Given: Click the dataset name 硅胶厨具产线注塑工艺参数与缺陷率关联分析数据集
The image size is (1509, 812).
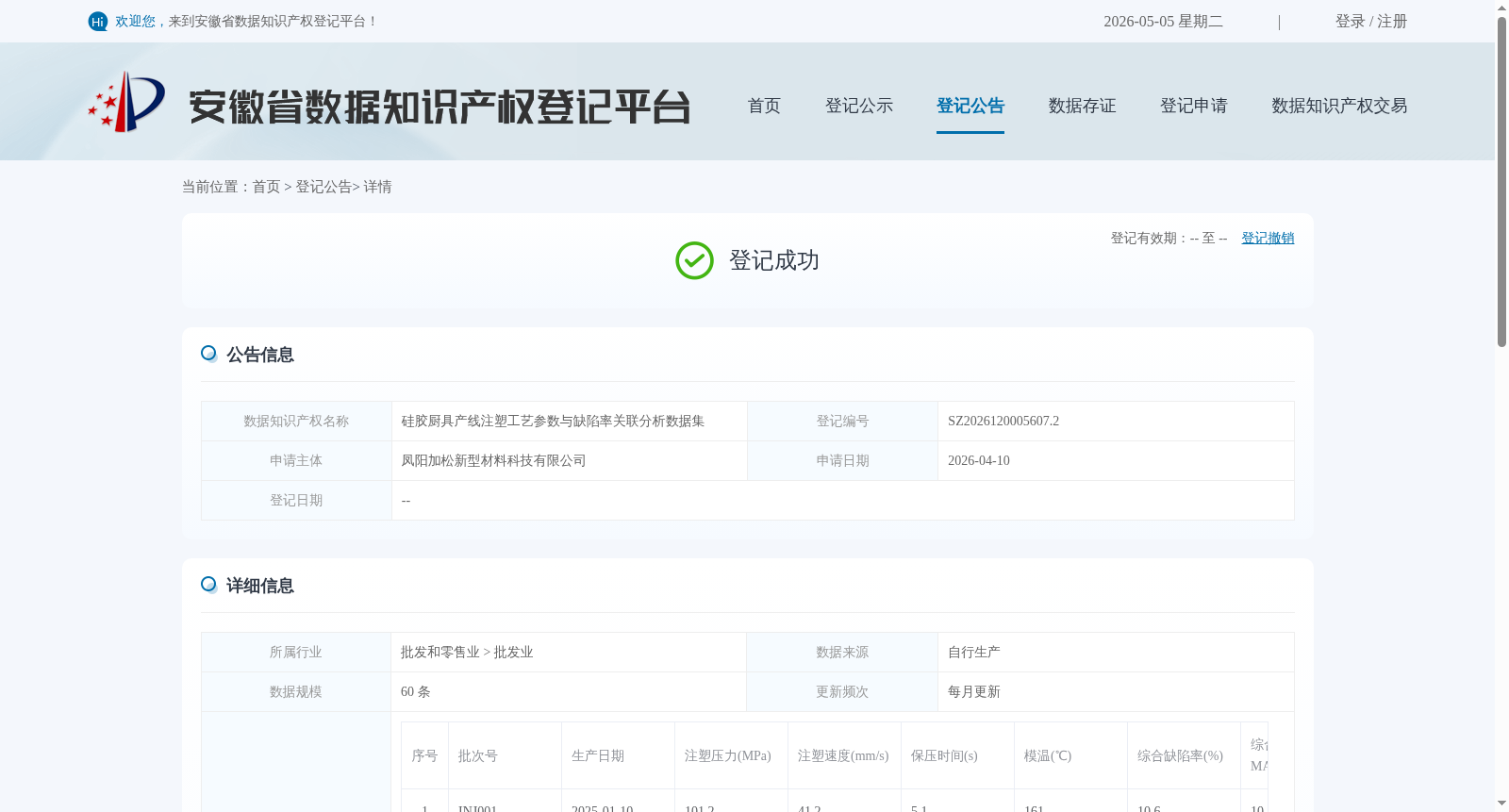Looking at the screenshot, I should pyautogui.click(x=553, y=422).
